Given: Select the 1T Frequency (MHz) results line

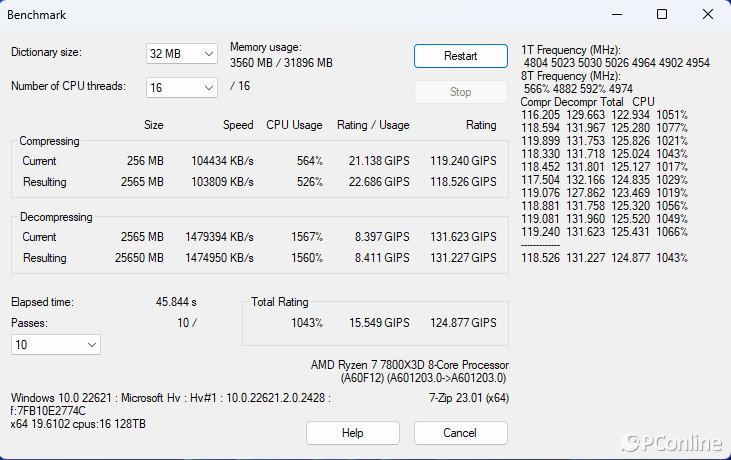Looking at the screenshot, I should click(616, 63).
